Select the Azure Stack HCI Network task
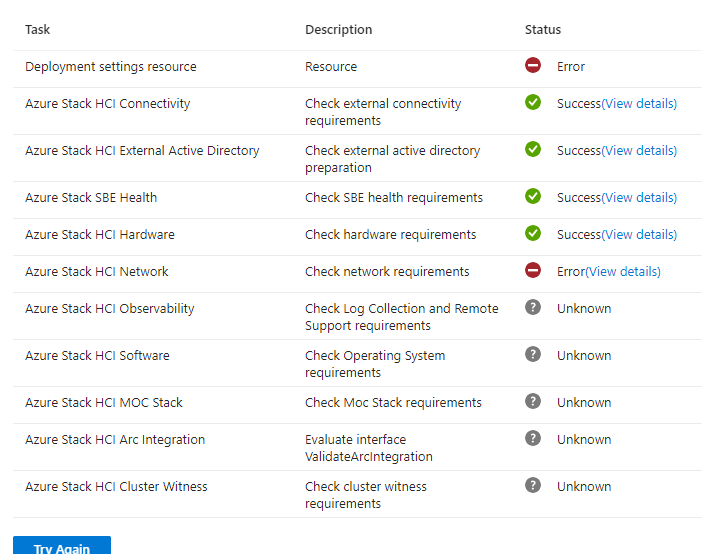The height and width of the screenshot is (554, 702). coord(97,271)
